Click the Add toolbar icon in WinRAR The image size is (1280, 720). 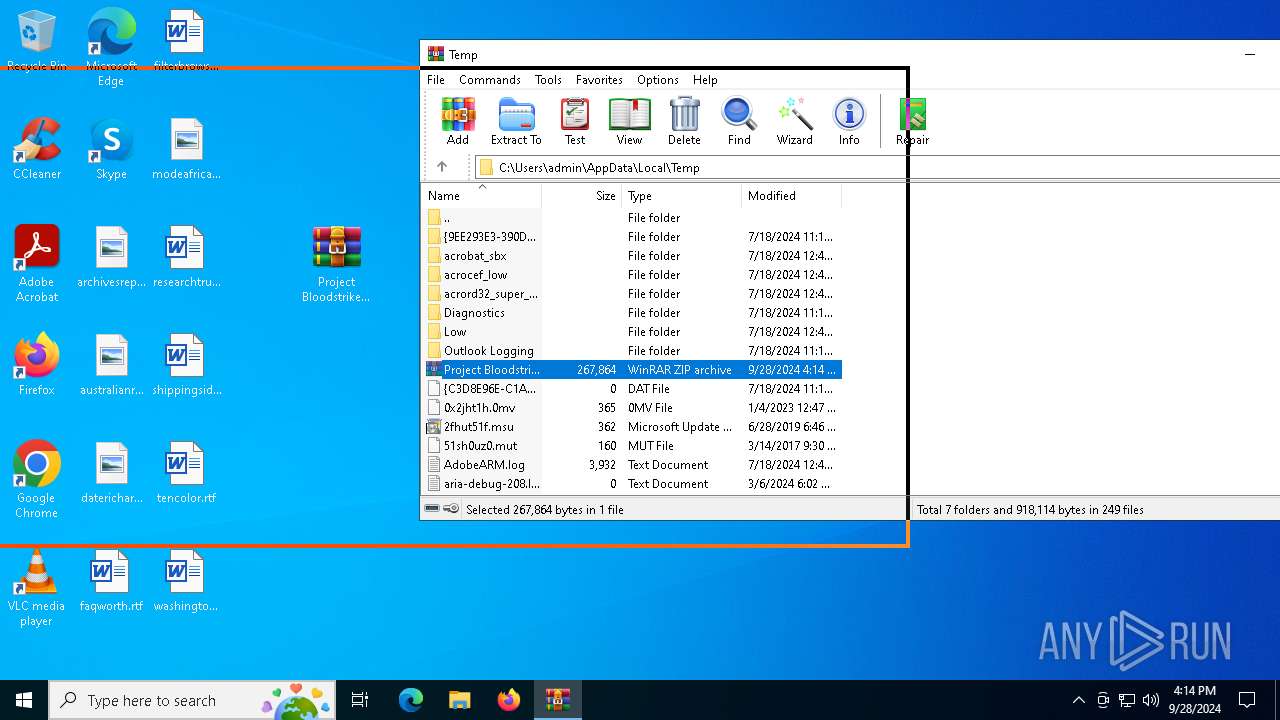pos(458,121)
